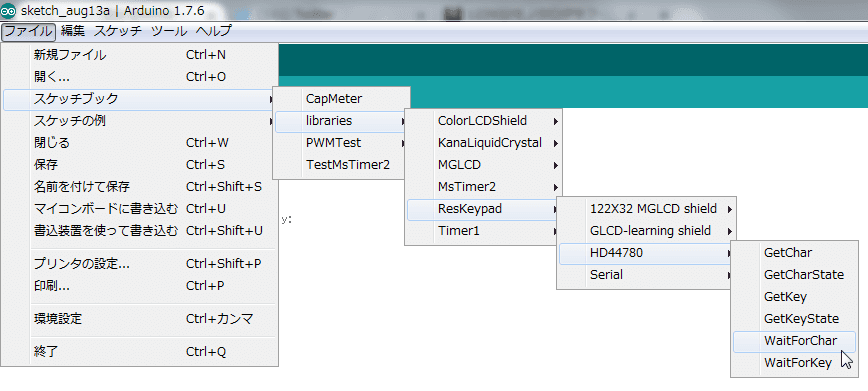This screenshot has height=391, width=868.
Task: Open the WaitForChar example
Action: tap(794, 341)
